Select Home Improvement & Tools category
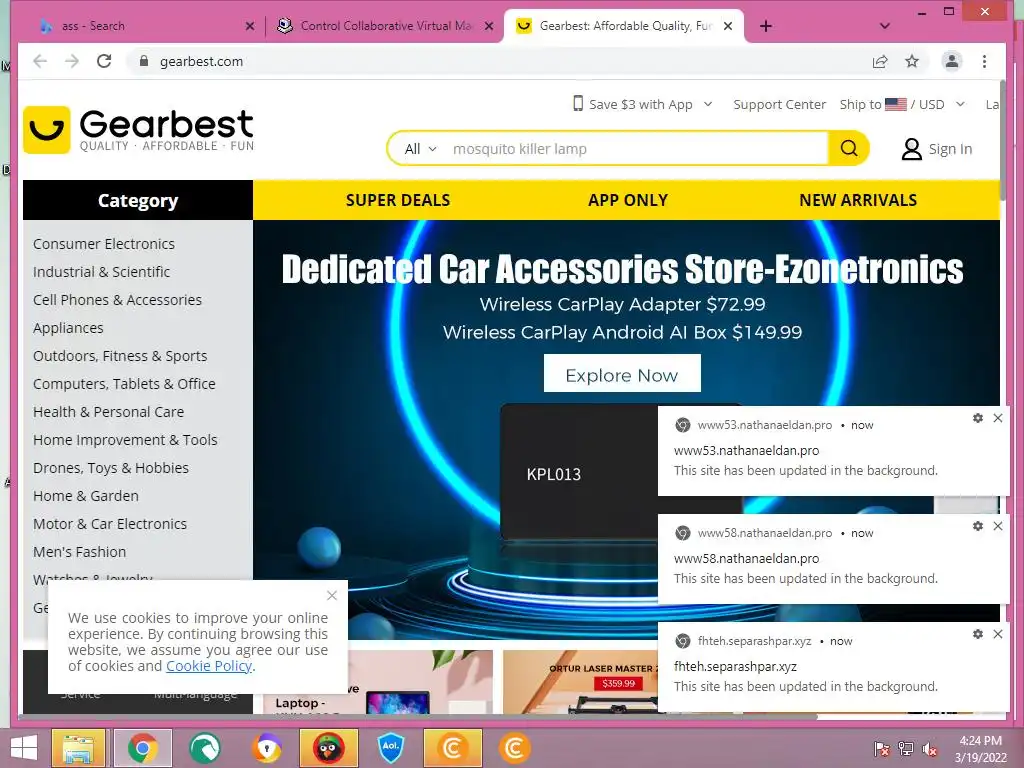 125,440
